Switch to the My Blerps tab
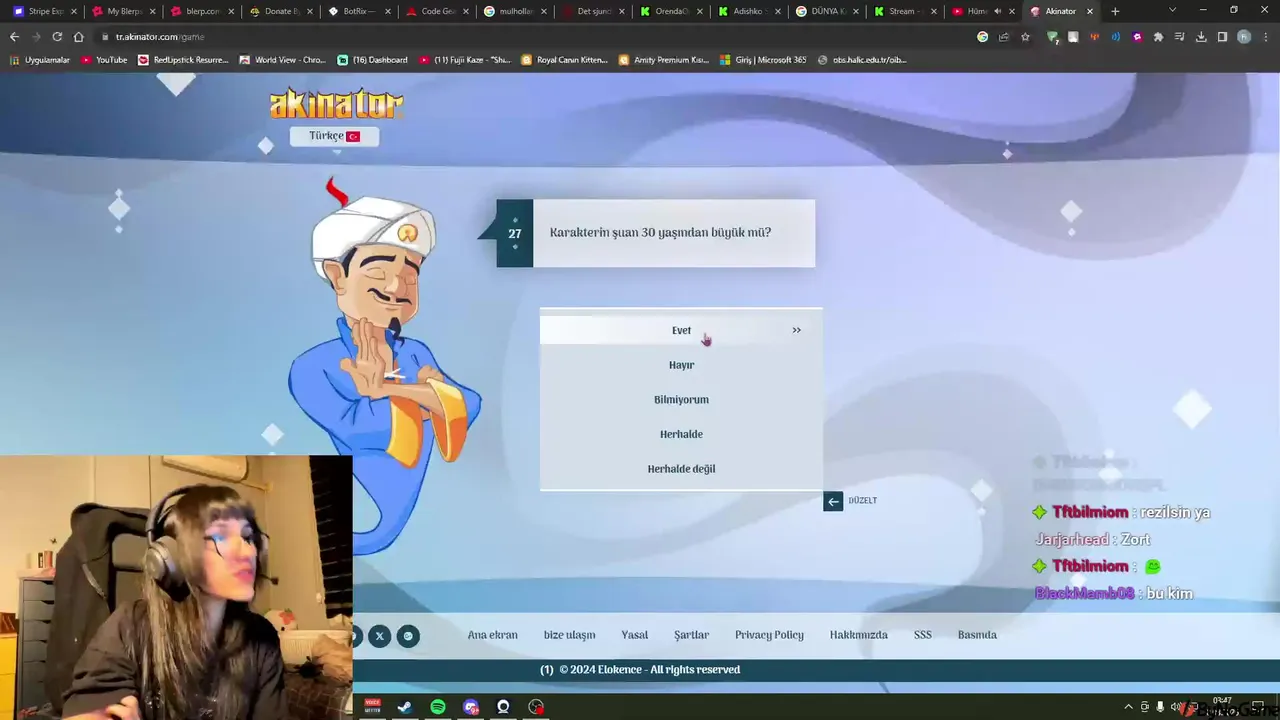Viewport: 1280px width, 720px height. [x=124, y=11]
